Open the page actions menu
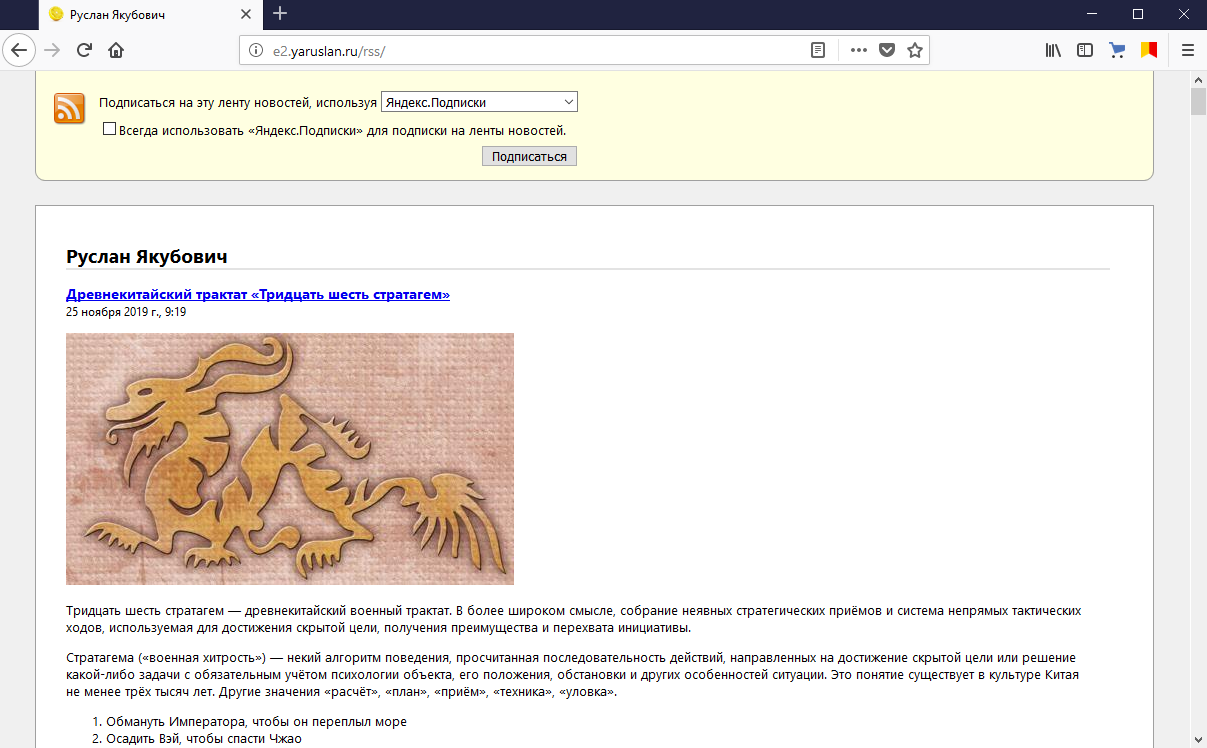 click(x=859, y=50)
